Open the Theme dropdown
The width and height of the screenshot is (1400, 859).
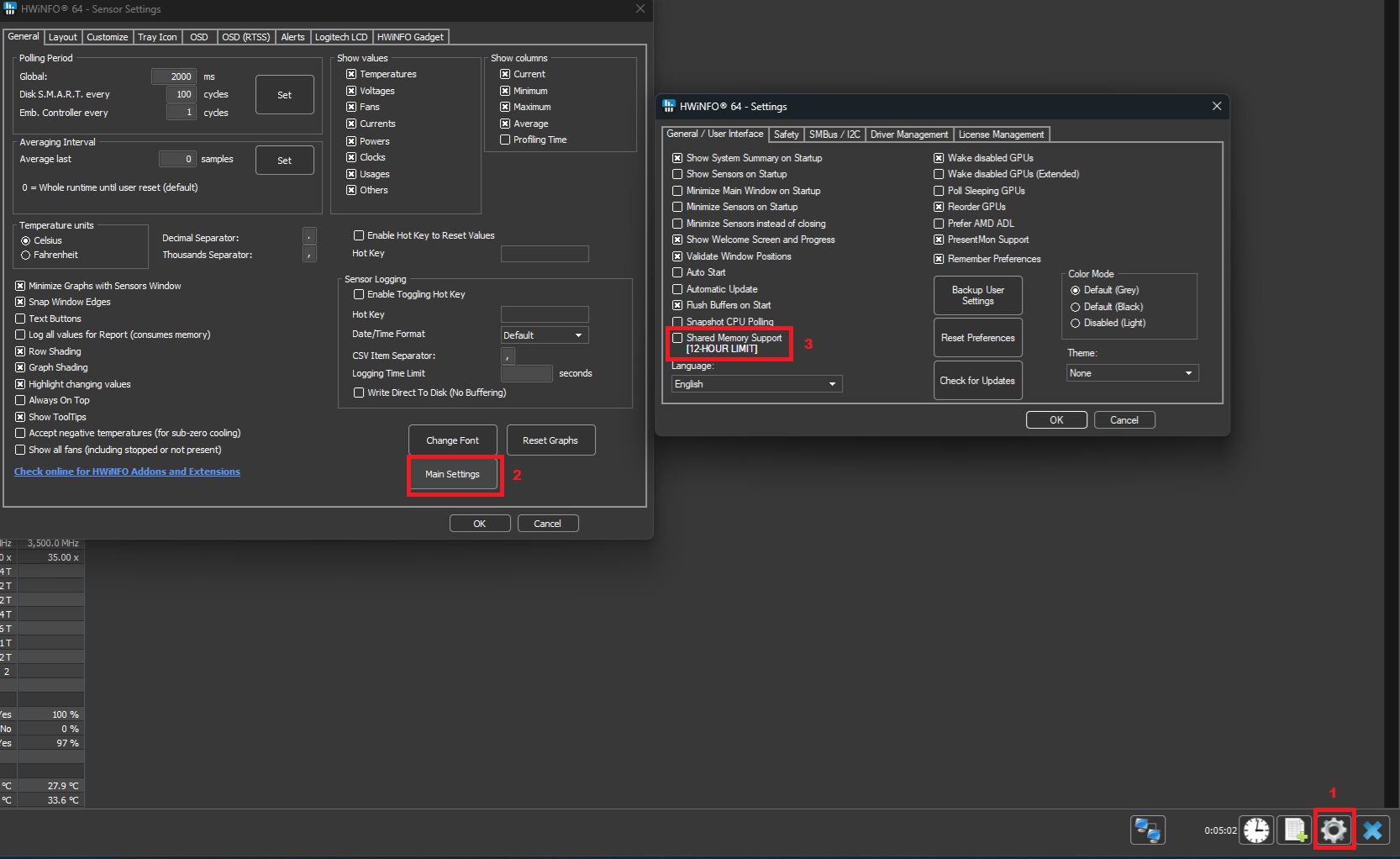click(1131, 372)
